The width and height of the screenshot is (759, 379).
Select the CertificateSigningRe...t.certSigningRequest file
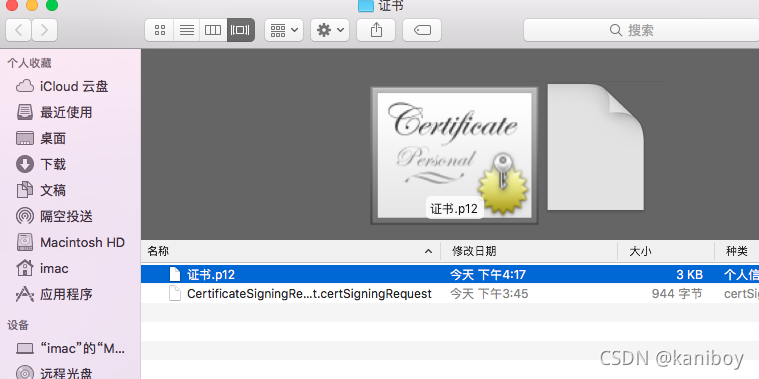[309, 294]
